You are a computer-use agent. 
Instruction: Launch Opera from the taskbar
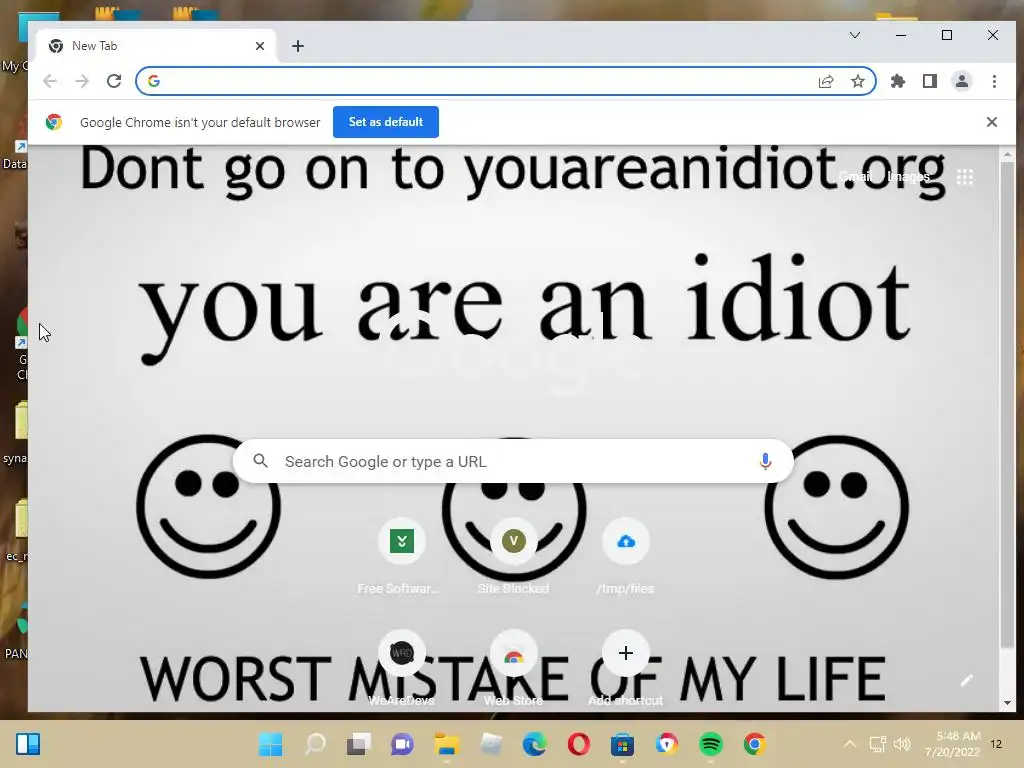click(x=579, y=744)
